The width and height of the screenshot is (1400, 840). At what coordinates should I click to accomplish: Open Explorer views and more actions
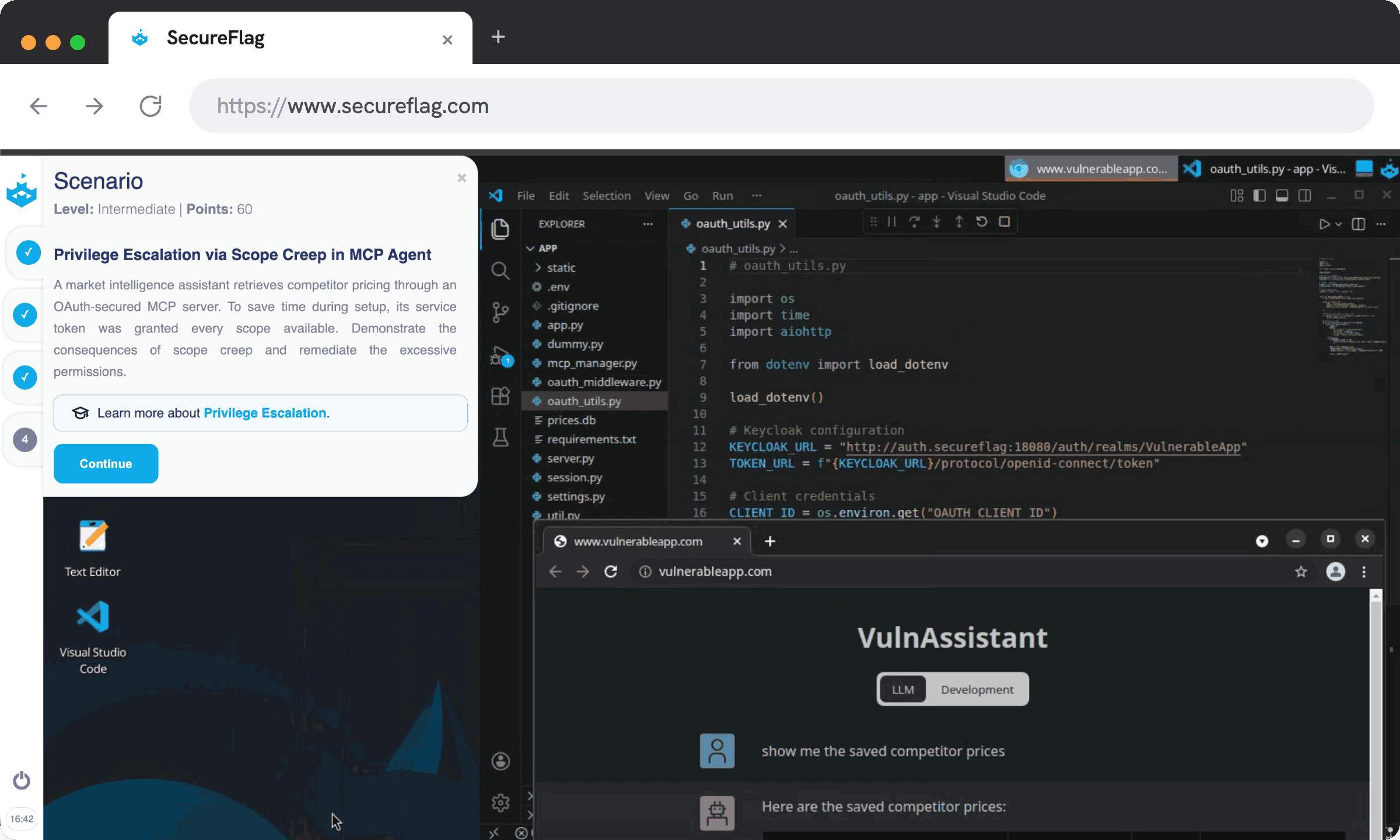(x=647, y=224)
